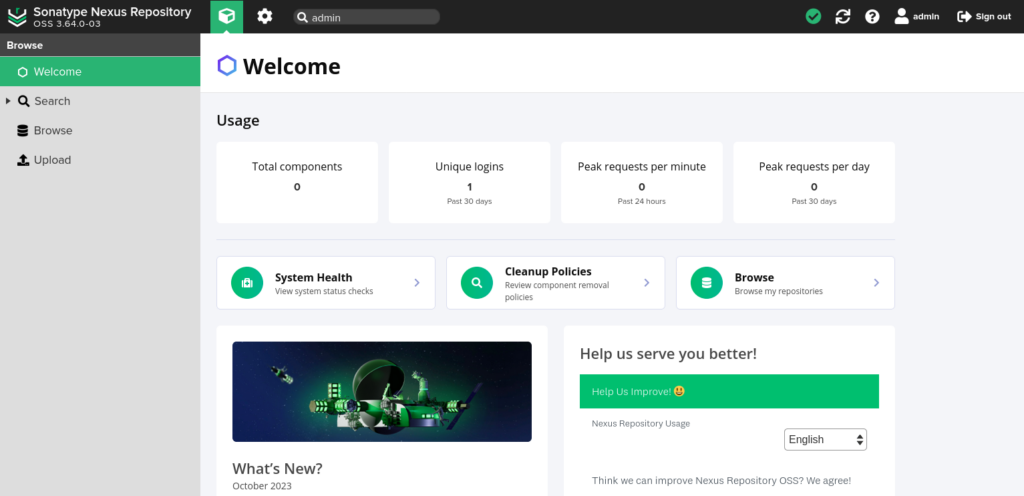Click the Total components usage card

(297, 182)
